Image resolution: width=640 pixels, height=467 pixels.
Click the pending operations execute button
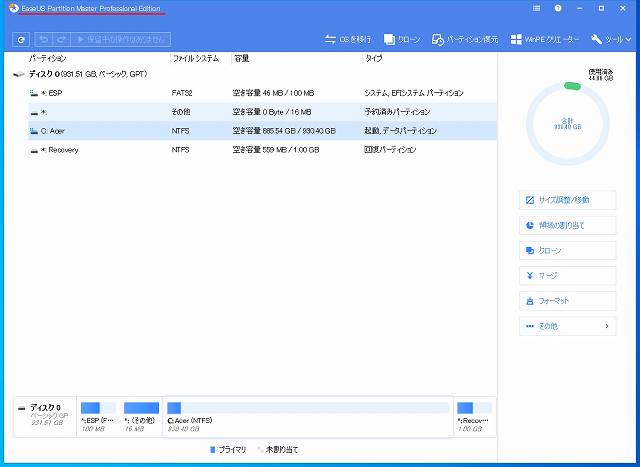[120, 39]
